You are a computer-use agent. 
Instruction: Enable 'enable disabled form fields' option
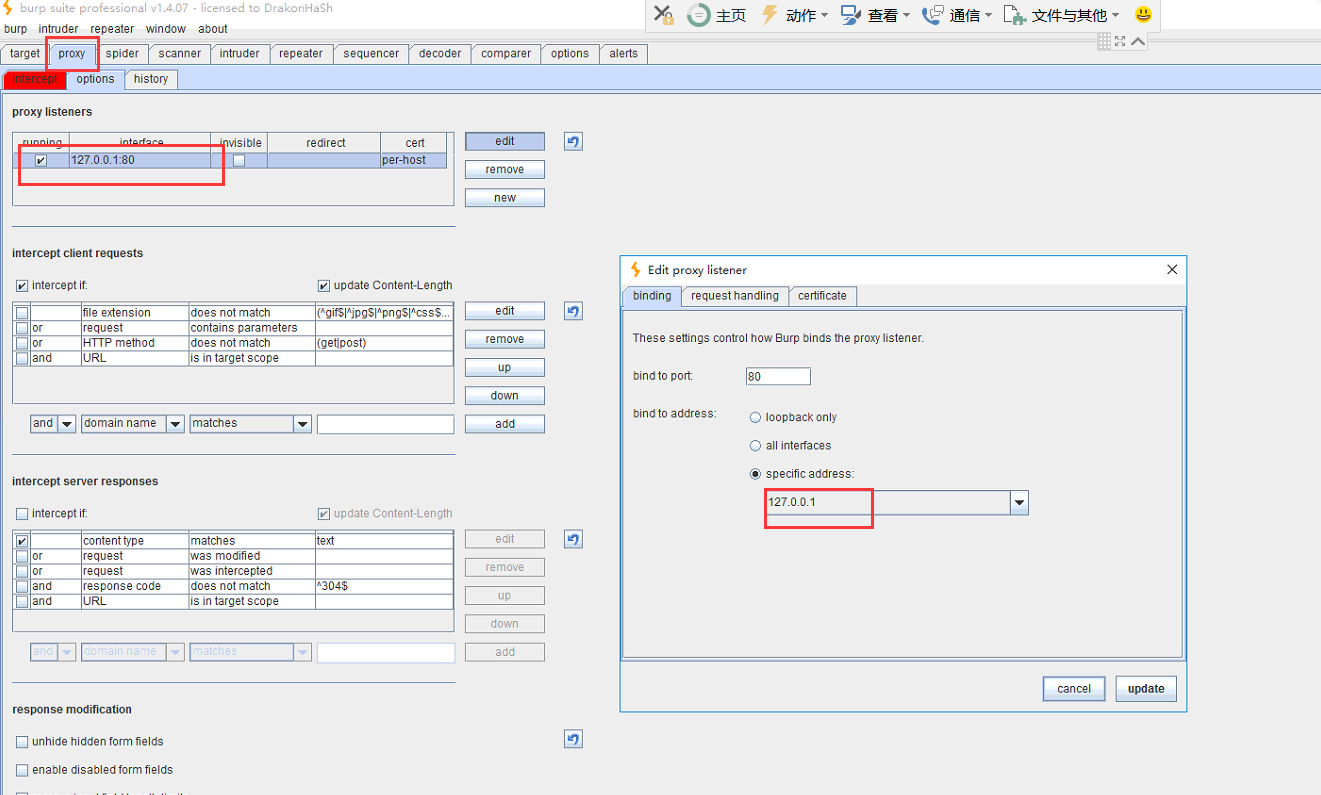click(22, 770)
